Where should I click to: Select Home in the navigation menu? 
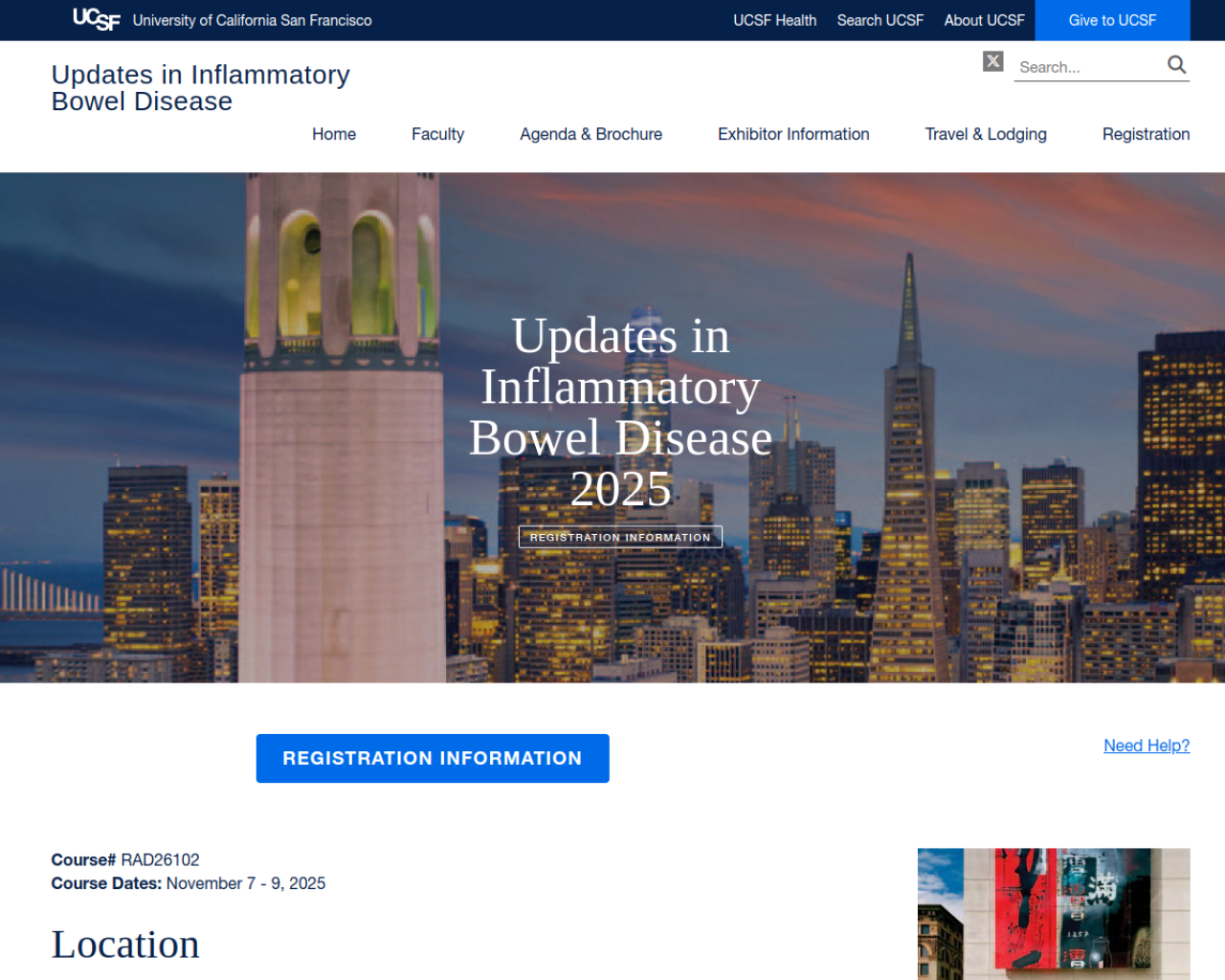click(334, 134)
